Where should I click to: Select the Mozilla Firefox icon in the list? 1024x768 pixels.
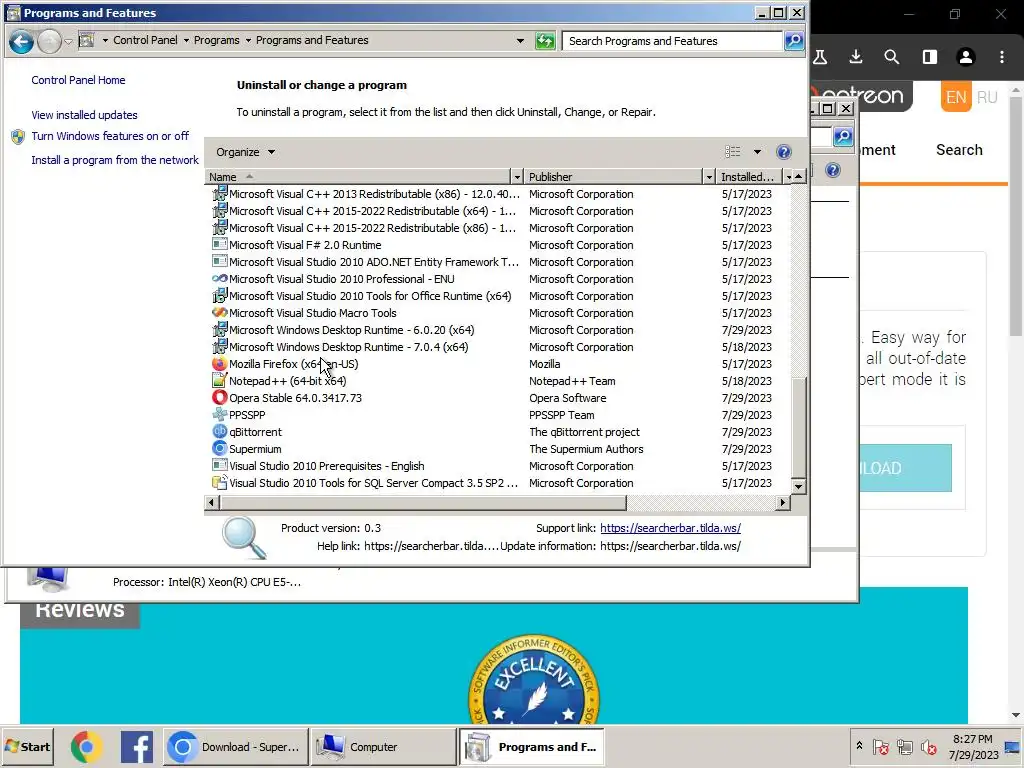pyautogui.click(x=219, y=364)
